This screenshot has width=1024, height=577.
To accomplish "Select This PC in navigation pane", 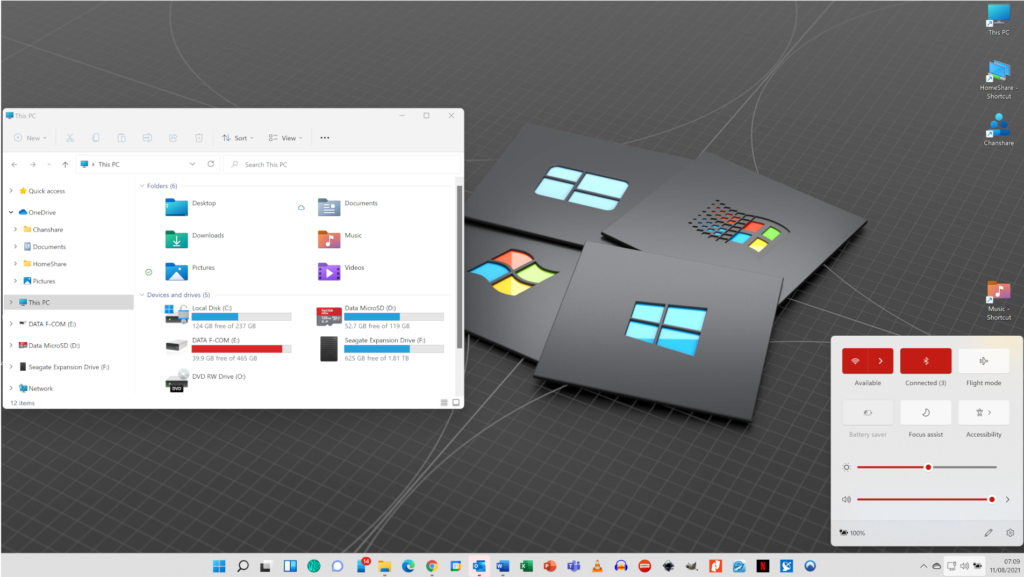I will click(x=69, y=302).
